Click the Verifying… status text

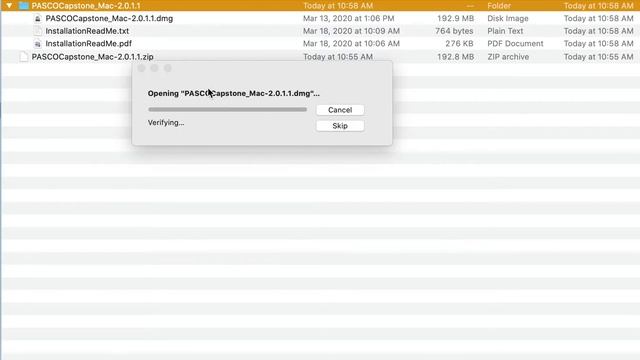tap(166, 122)
